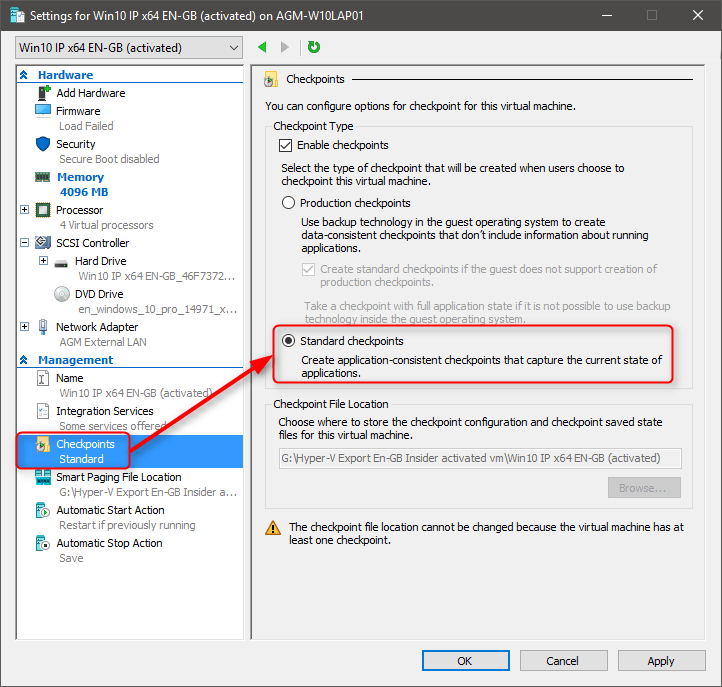This screenshot has width=722, height=687.
Task: Click the Automatic Start Action icon
Action: (43, 510)
